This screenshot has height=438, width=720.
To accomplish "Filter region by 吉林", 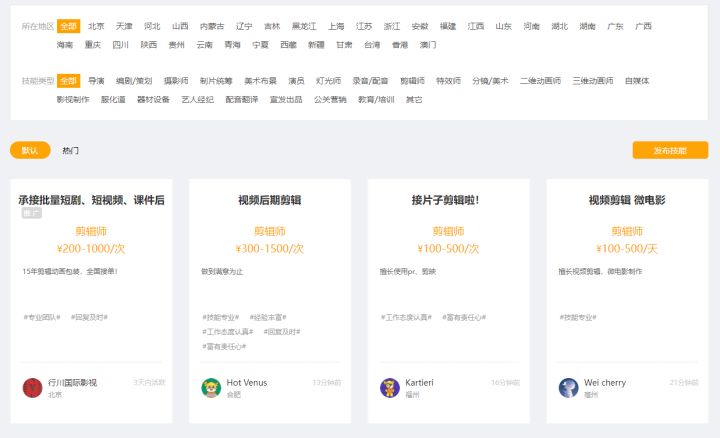I will click(272, 26).
